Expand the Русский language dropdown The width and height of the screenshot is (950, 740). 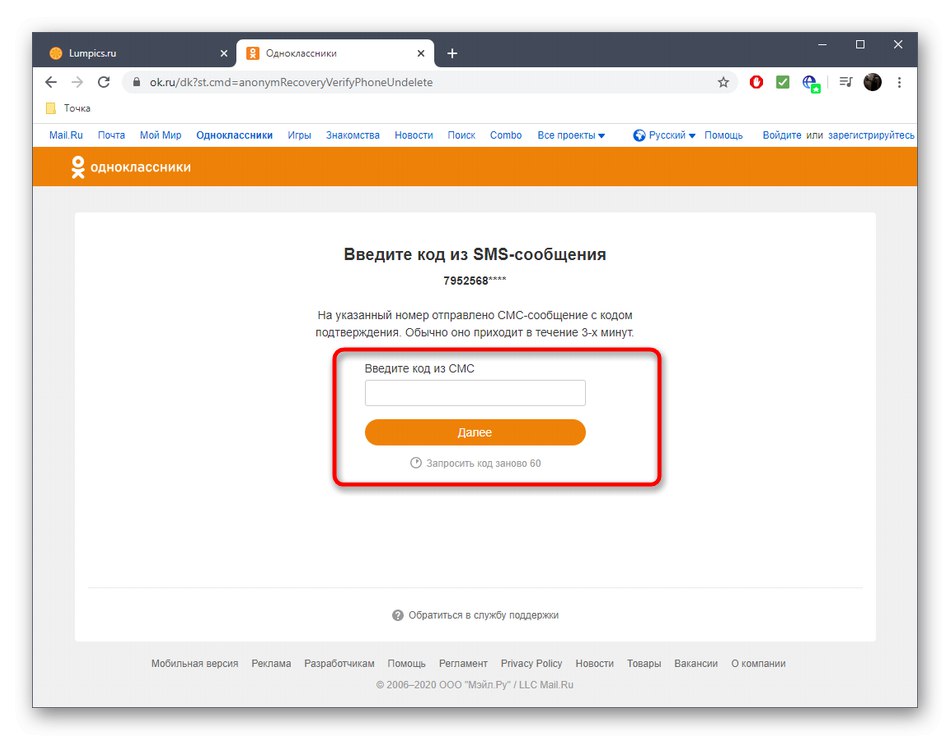(x=665, y=135)
